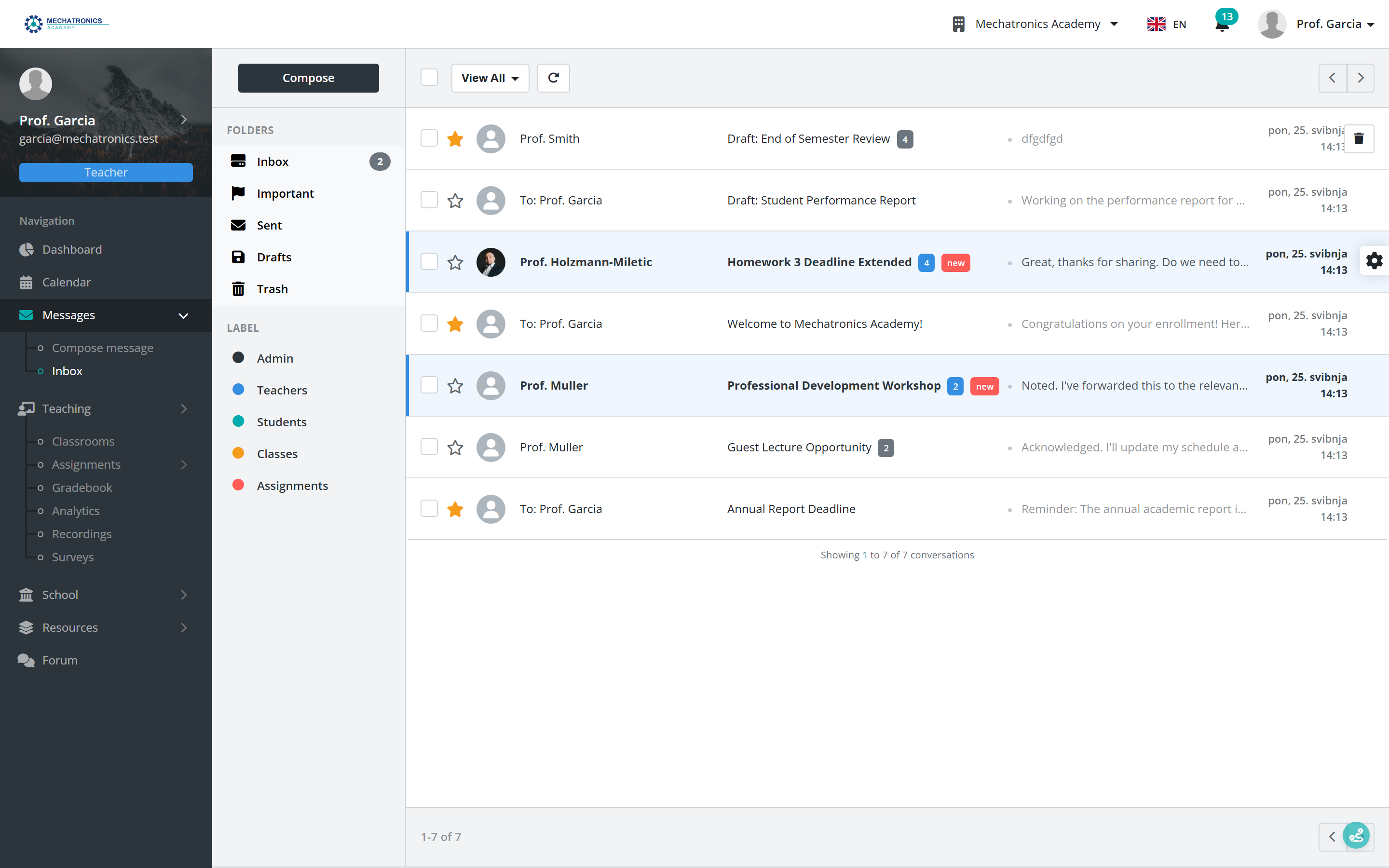Star the Professional Development Workshop message

(x=455, y=386)
